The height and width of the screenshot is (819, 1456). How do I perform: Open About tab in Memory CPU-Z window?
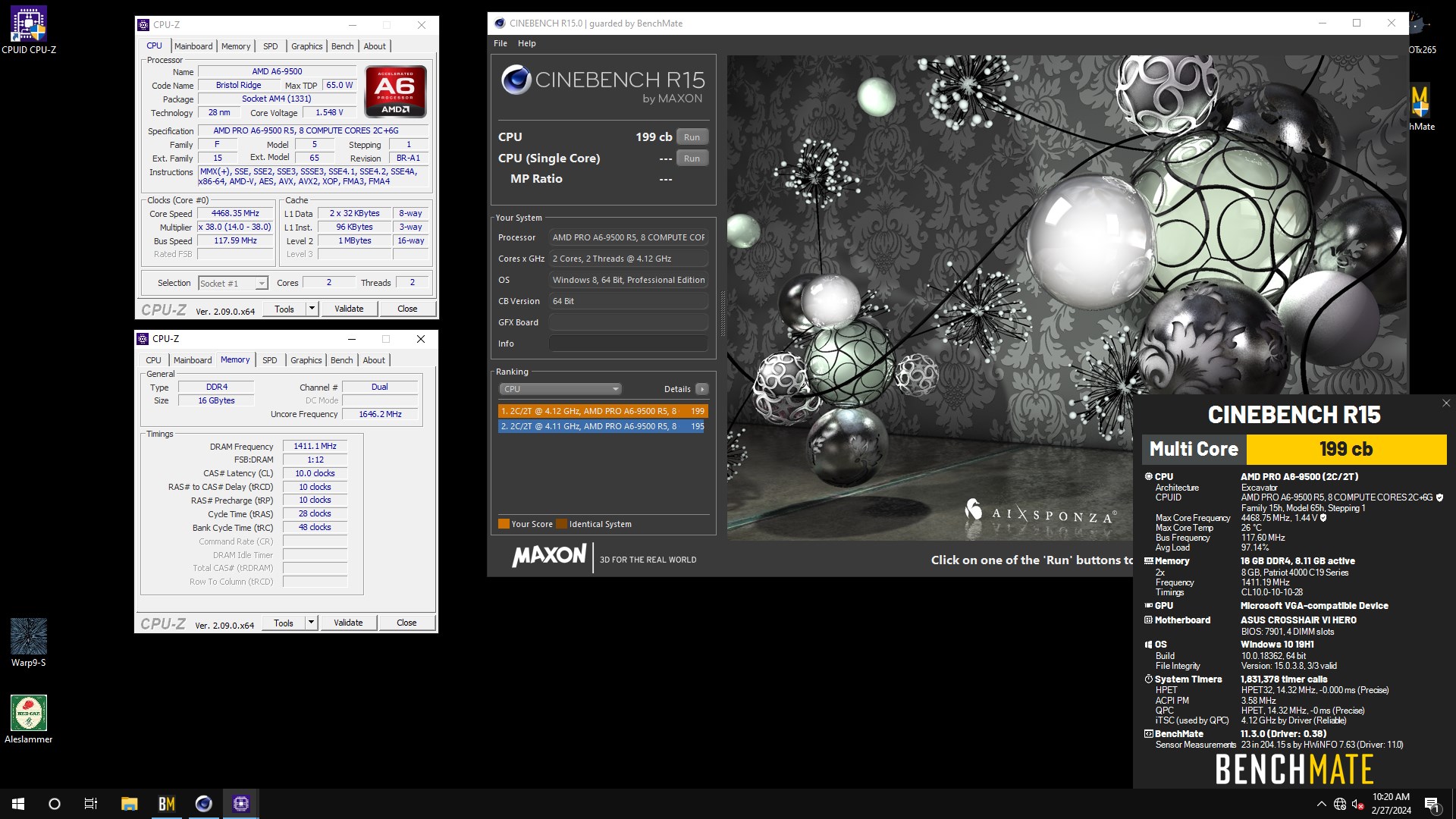click(x=374, y=360)
